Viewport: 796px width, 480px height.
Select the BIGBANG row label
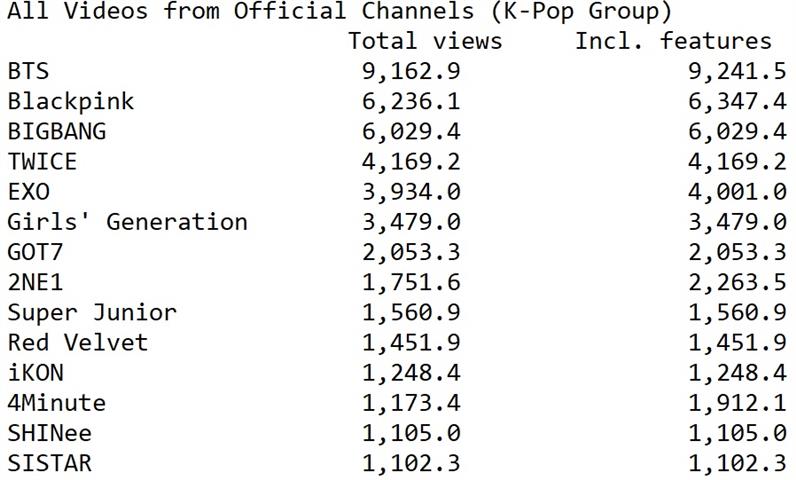57,131
